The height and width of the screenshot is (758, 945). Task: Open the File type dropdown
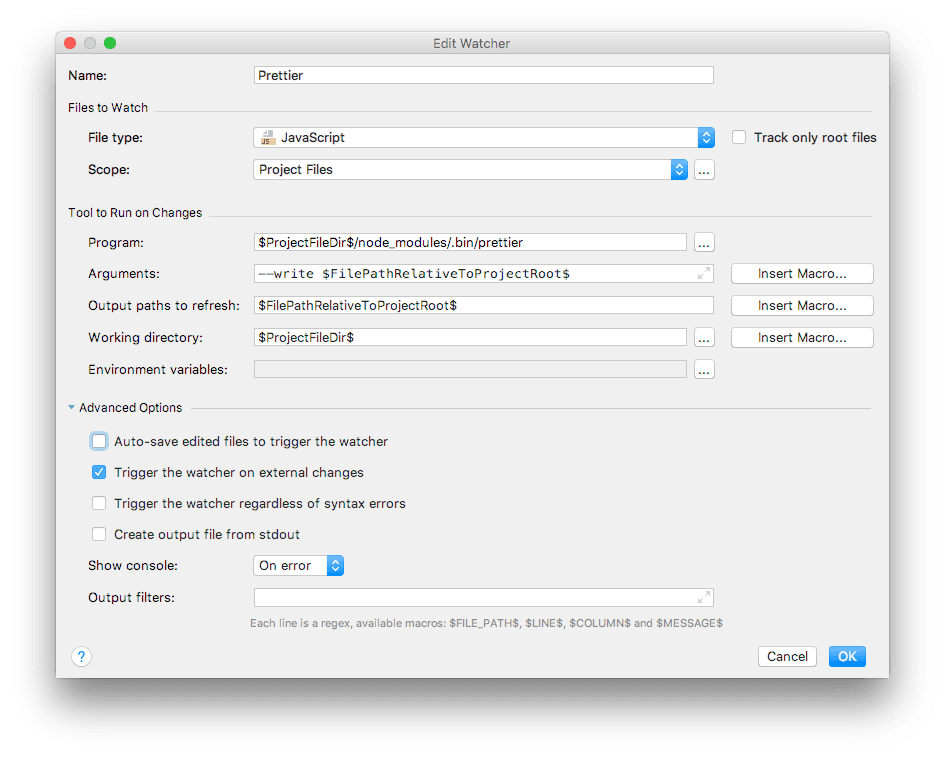click(x=704, y=137)
